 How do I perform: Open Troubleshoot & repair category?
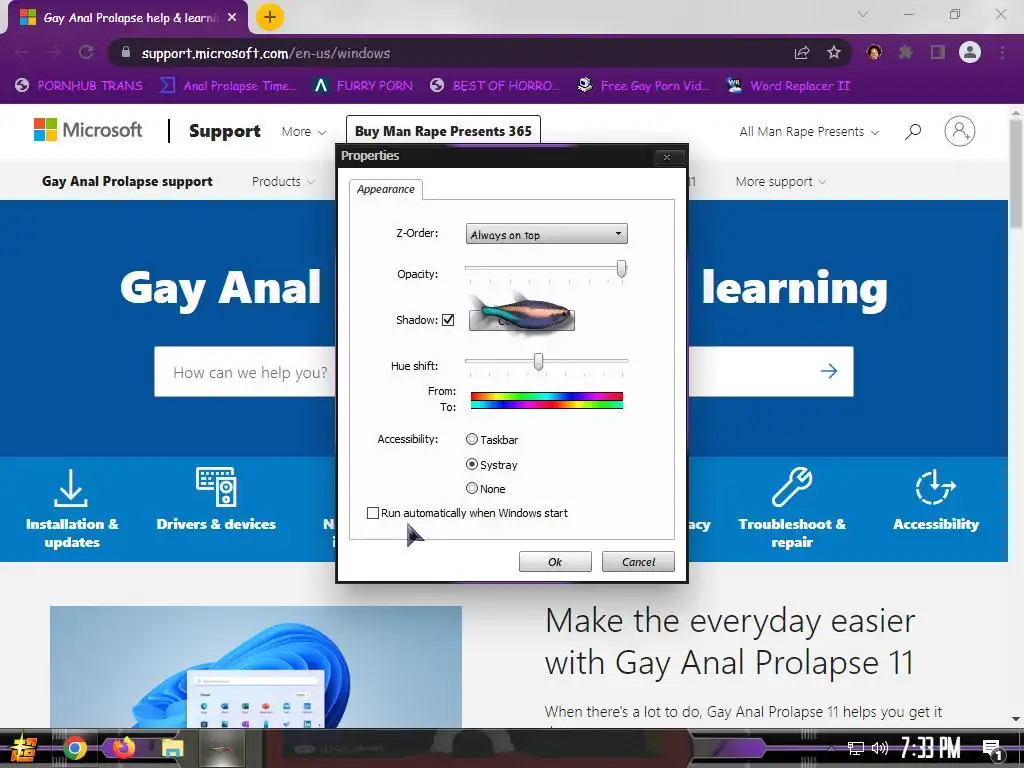[792, 509]
